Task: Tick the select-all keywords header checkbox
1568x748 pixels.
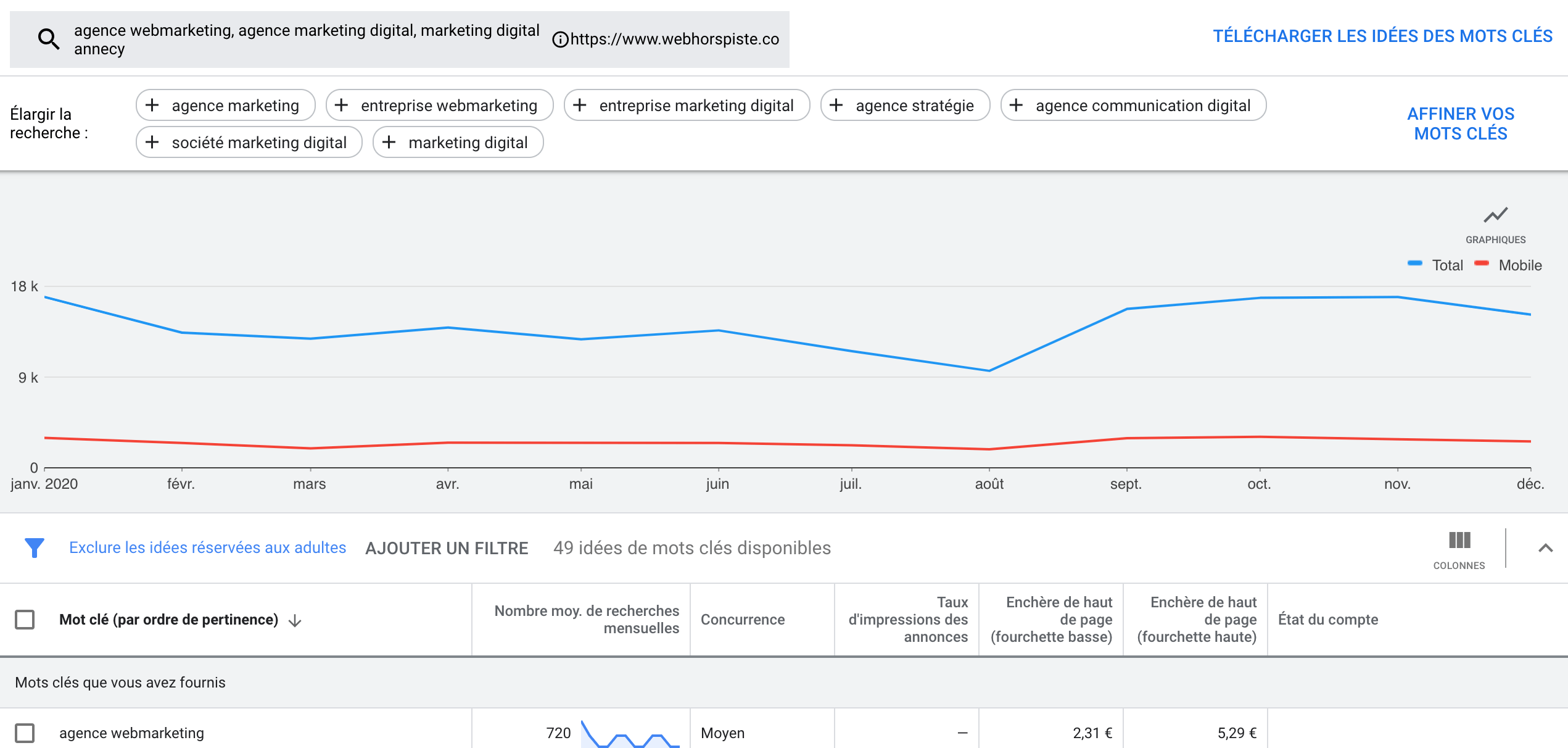Action: (x=25, y=620)
